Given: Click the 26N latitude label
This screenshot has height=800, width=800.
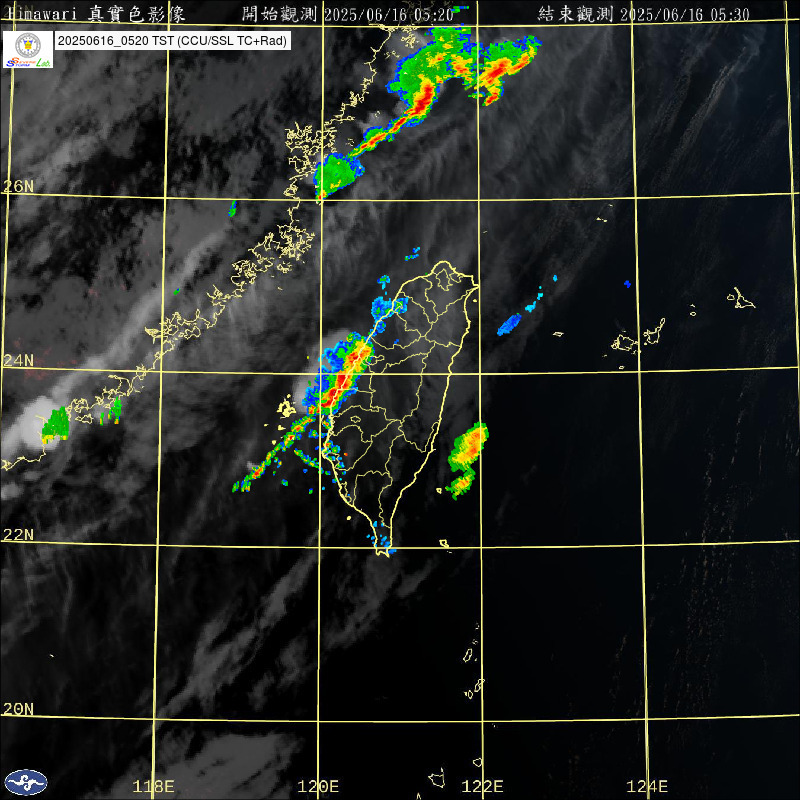Looking at the screenshot, I should (18, 186).
